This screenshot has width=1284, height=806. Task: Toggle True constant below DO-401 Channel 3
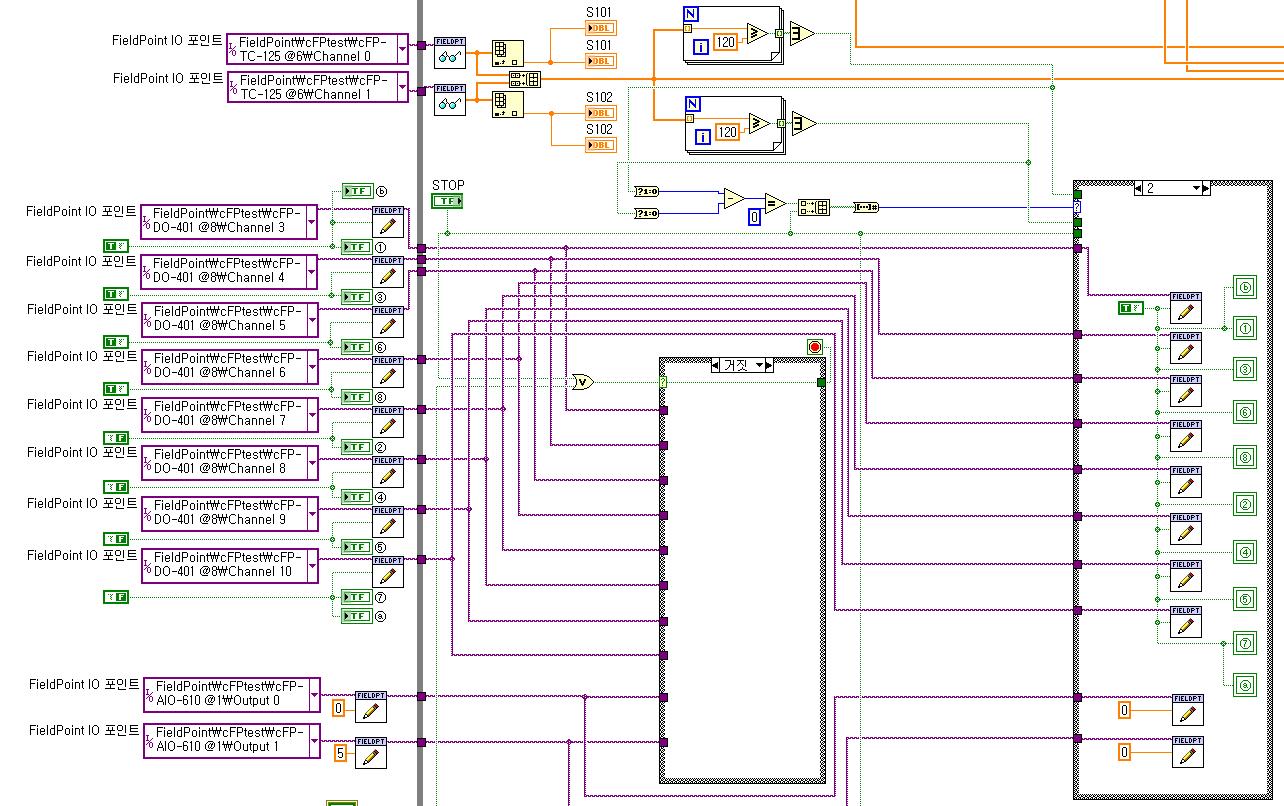point(116,246)
